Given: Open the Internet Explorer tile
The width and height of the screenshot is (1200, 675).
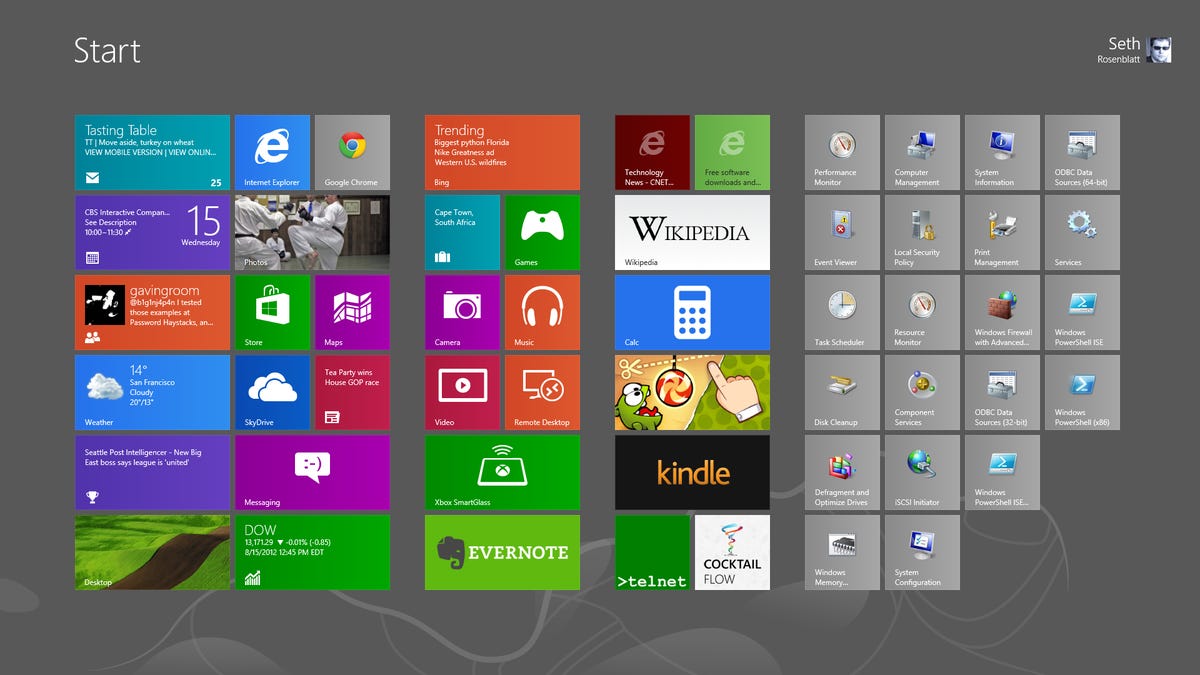Looking at the screenshot, I should click(272, 152).
